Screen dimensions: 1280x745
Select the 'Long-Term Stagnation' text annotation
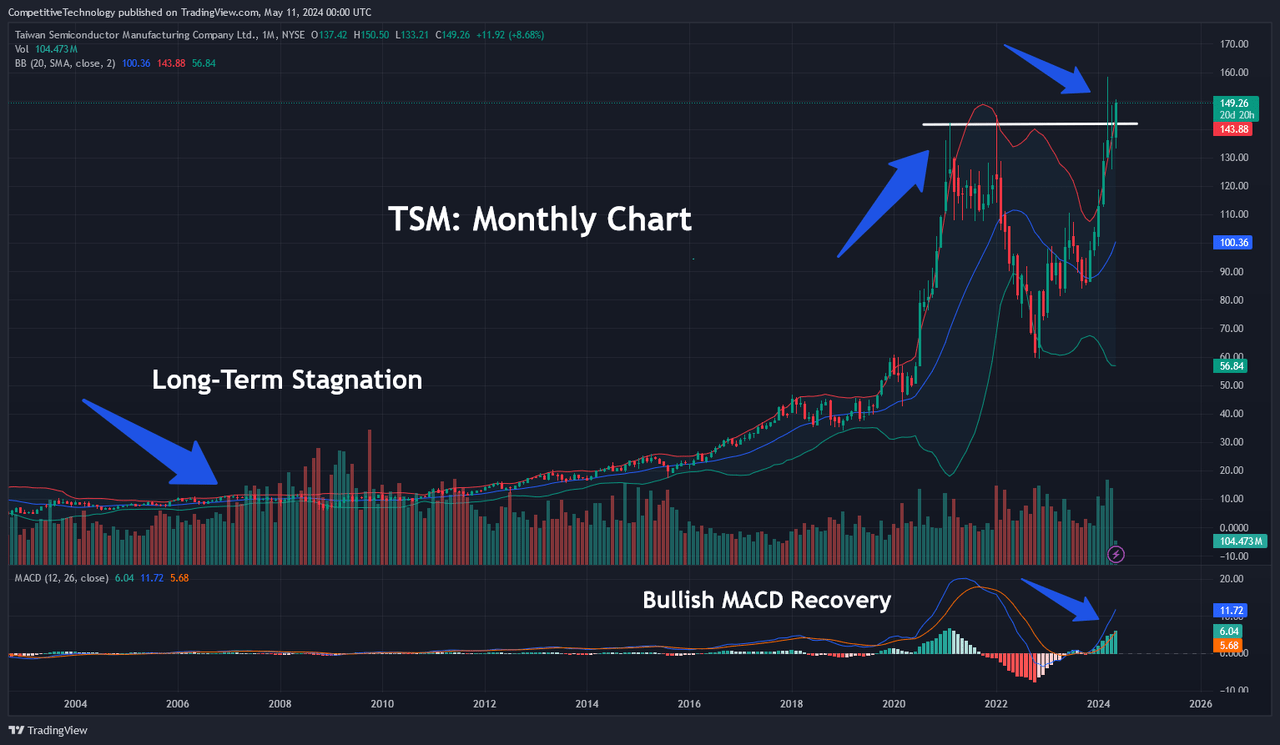point(287,380)
